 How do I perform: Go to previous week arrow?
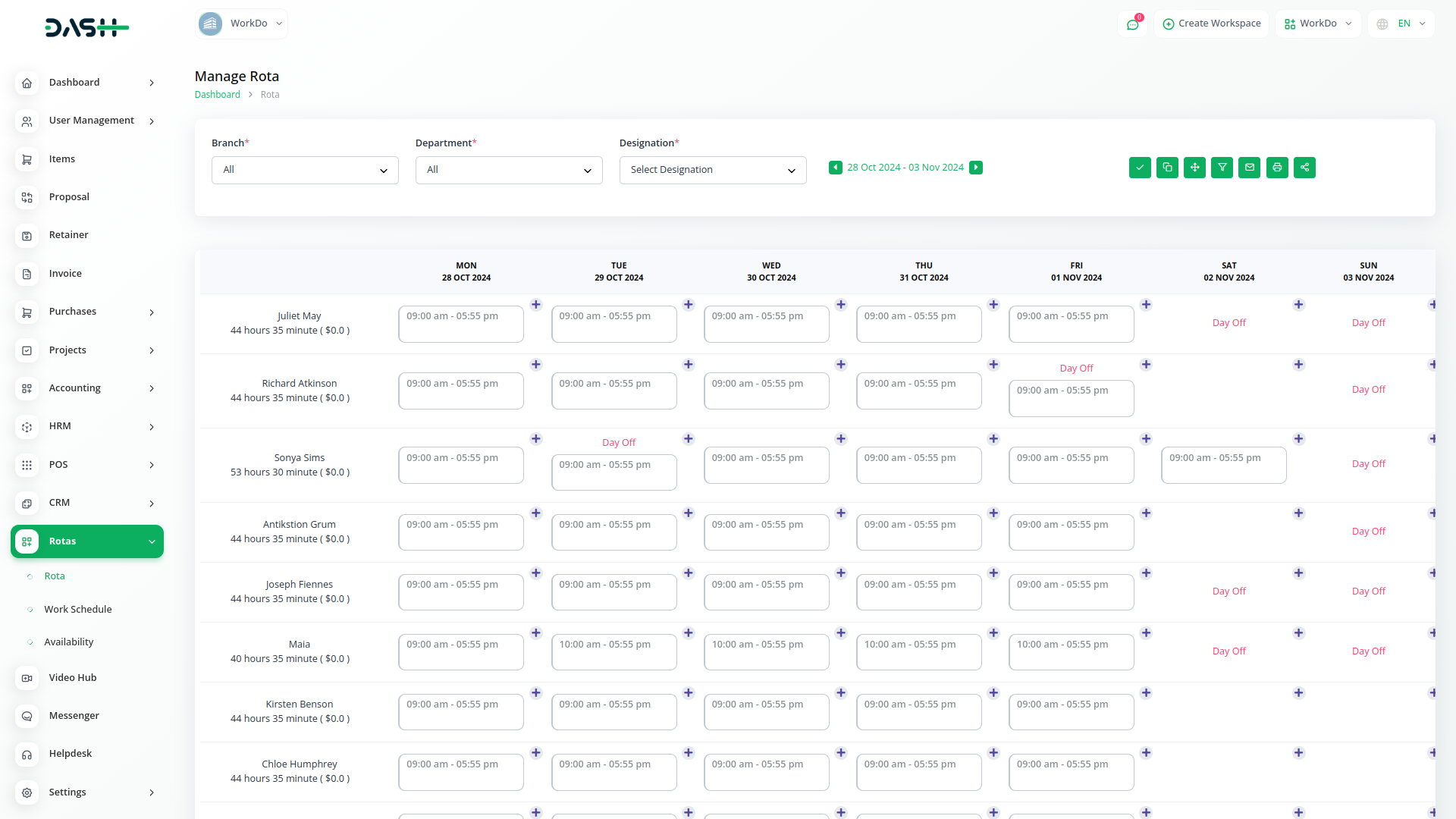835,168
